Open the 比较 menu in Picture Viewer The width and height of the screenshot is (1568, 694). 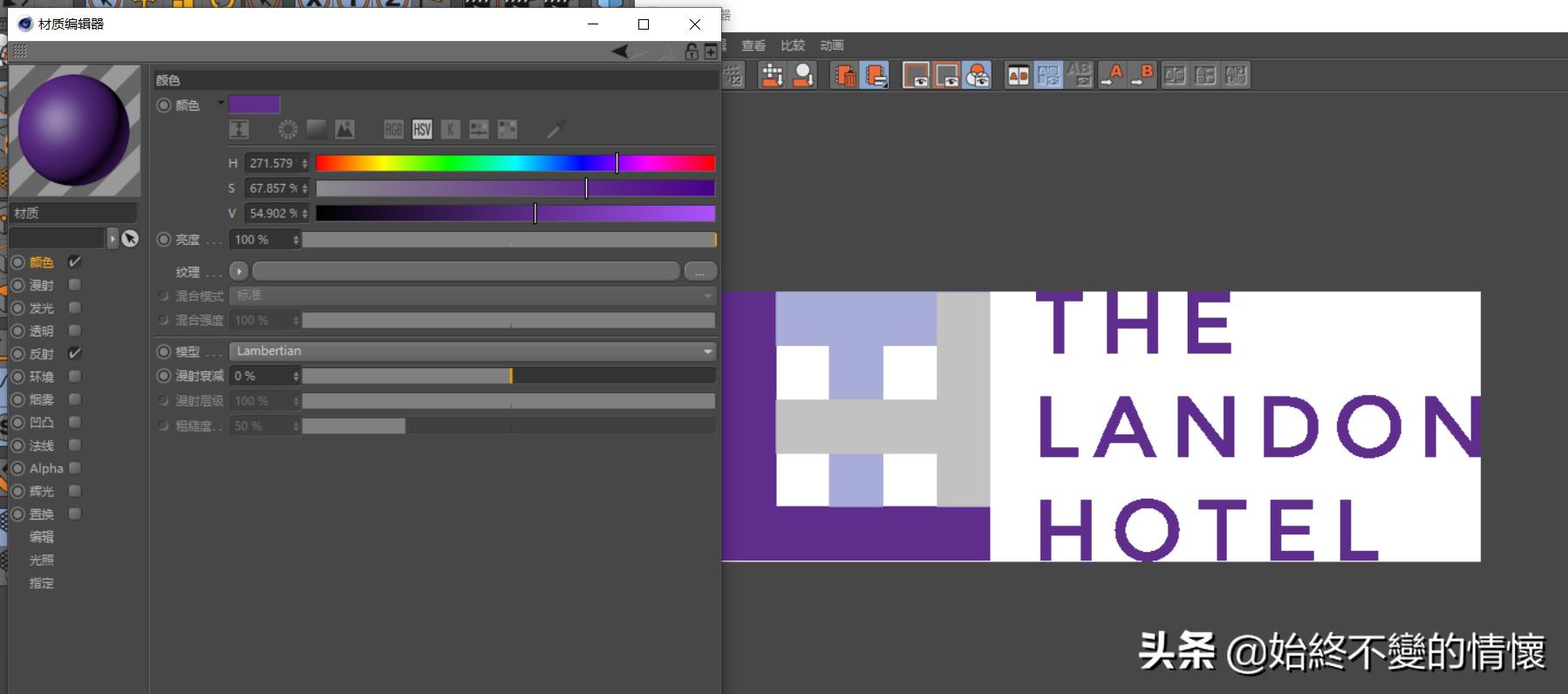tap(793, 45)
